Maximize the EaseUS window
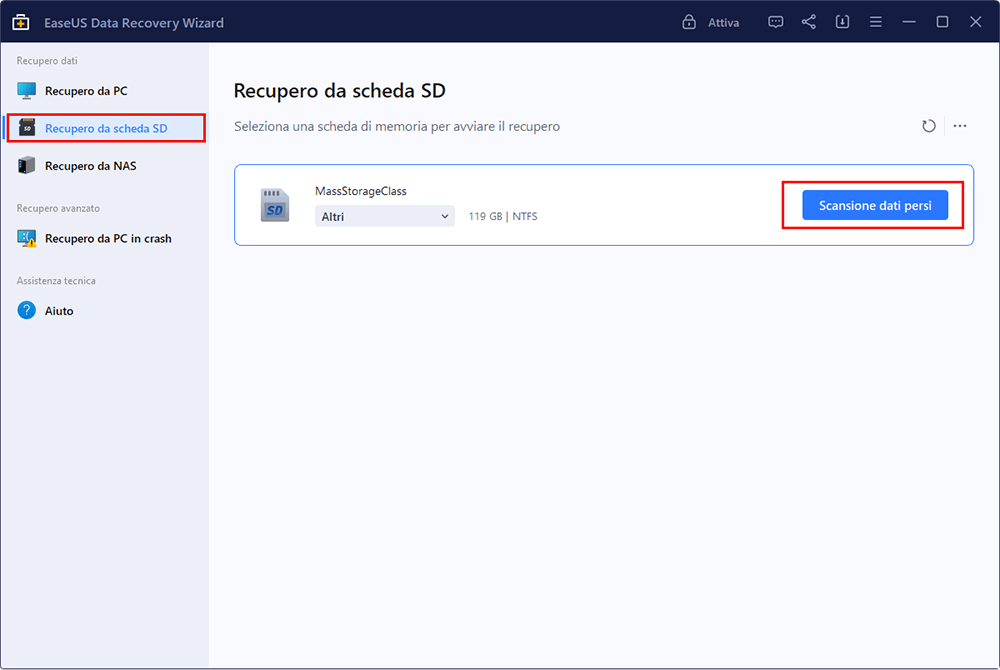Viewport: 1000px width, 670px height. [942, 22]
